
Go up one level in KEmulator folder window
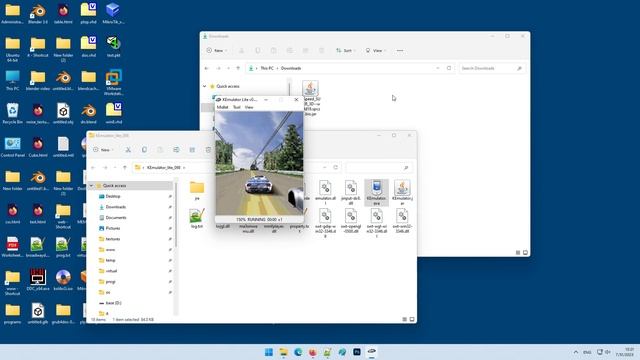click(x=125, y=168)
